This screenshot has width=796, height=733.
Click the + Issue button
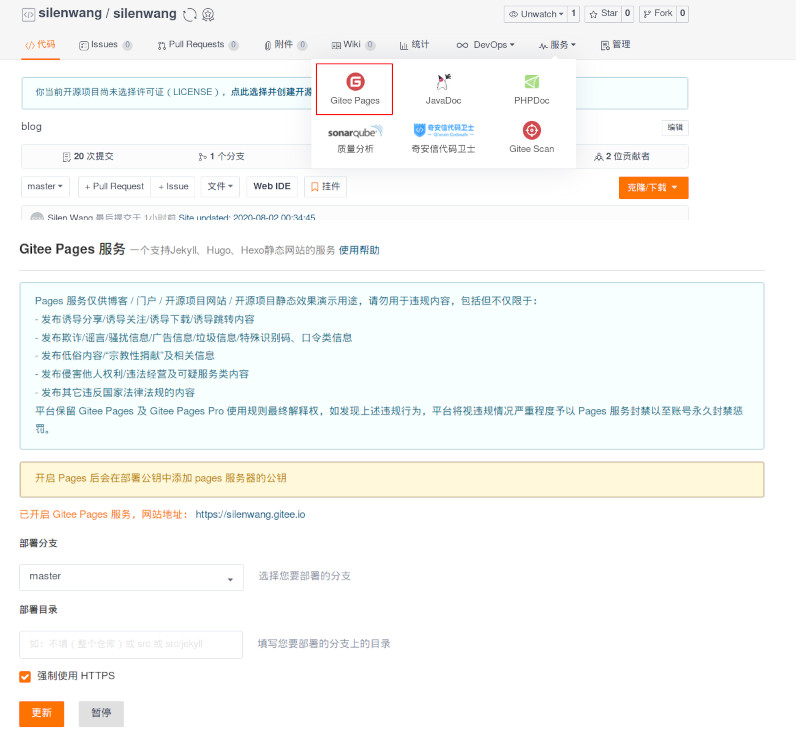point(173,186)
